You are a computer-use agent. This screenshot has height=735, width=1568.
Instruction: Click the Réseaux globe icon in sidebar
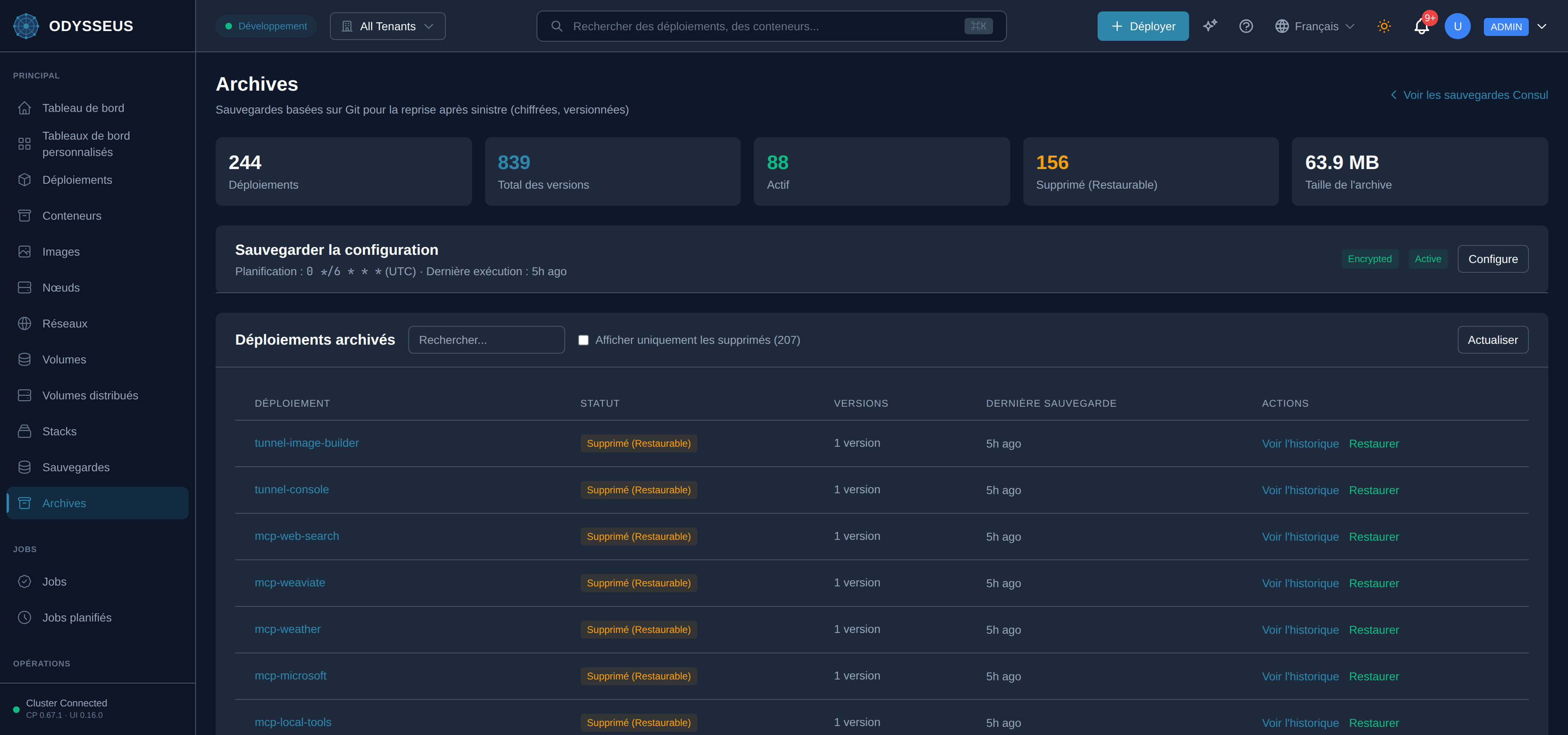[x=24, y=323]
